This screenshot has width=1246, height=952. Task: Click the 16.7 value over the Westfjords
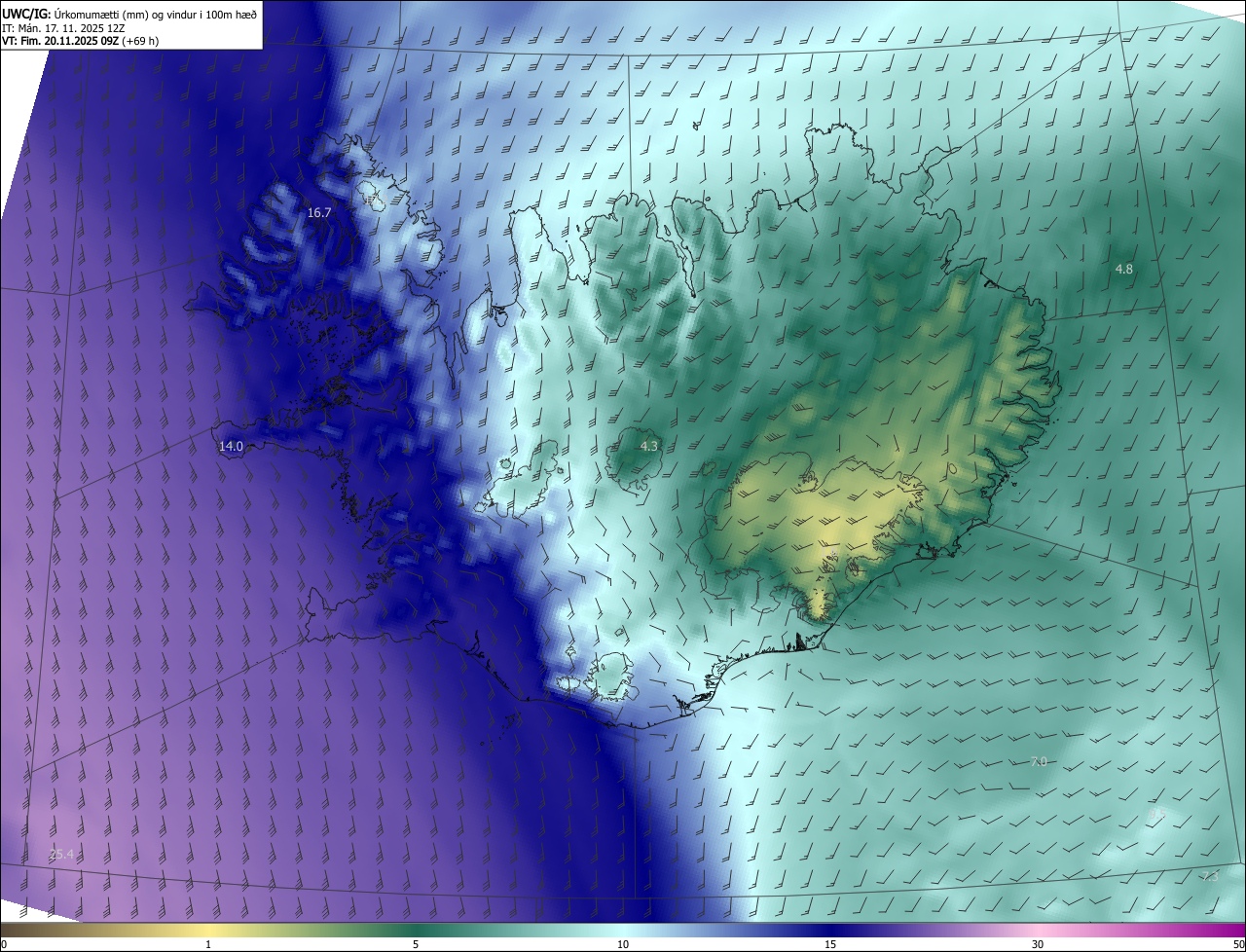[319, 212]
